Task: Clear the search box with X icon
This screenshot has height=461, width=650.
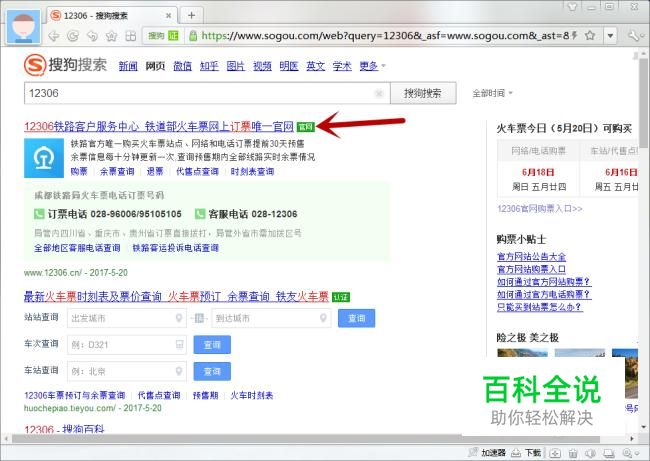Action: (379, 93)
